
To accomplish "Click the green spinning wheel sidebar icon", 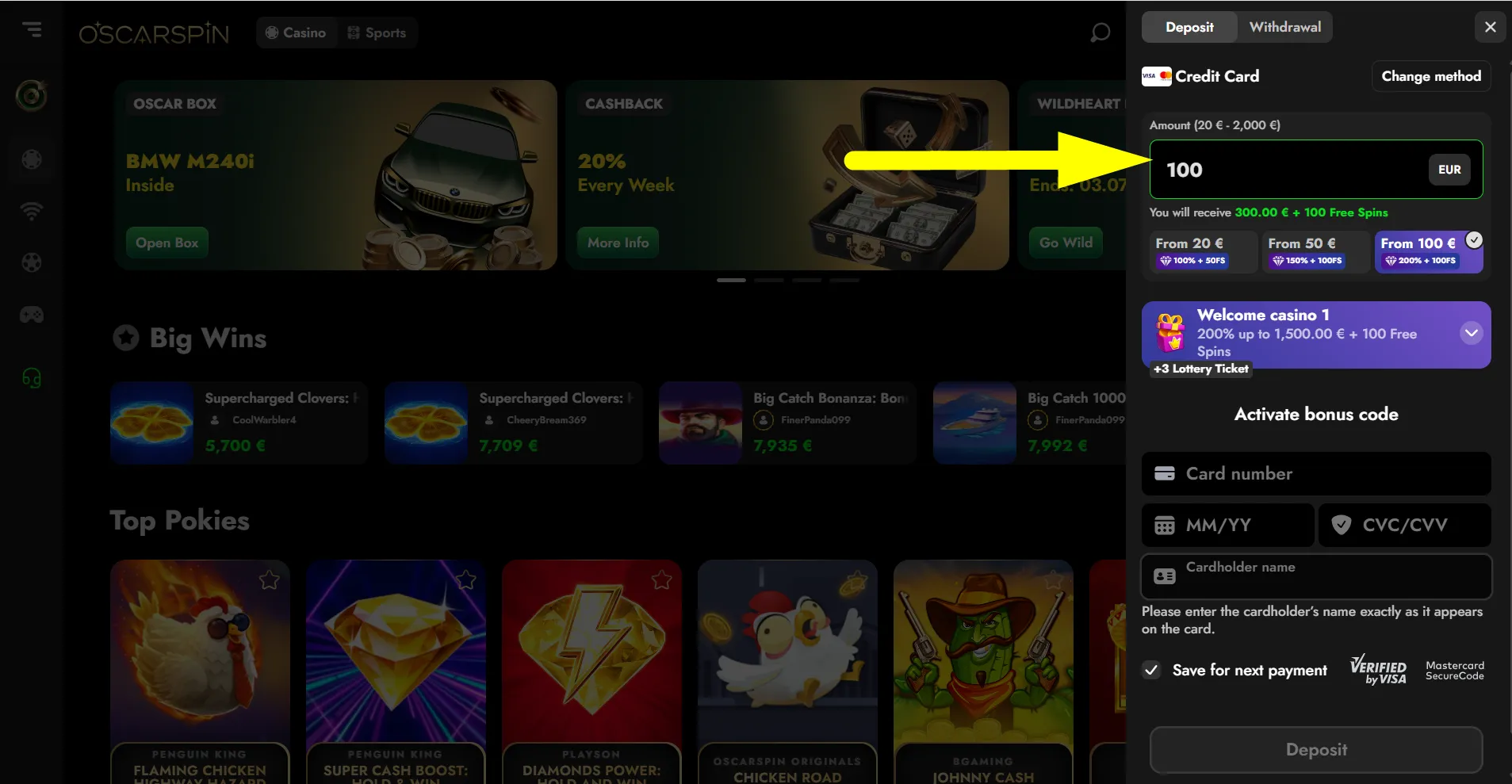I will (32, 96).
